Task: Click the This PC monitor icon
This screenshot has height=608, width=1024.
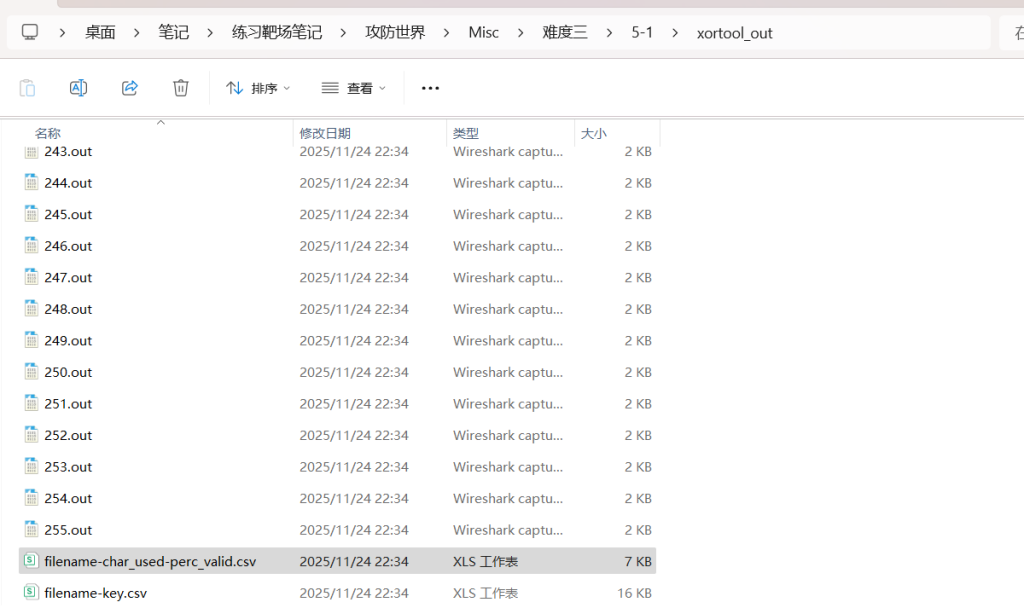Action: coord(30,33)
